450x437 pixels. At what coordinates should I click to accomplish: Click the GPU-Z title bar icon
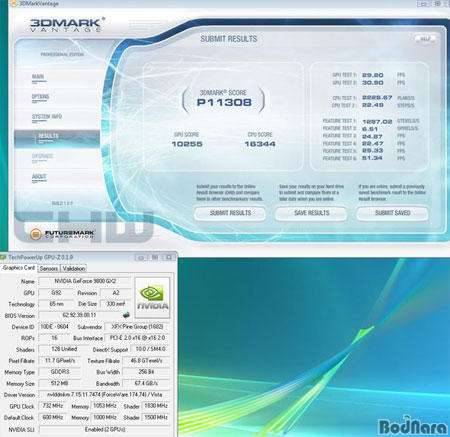click(x=3, y=257)
